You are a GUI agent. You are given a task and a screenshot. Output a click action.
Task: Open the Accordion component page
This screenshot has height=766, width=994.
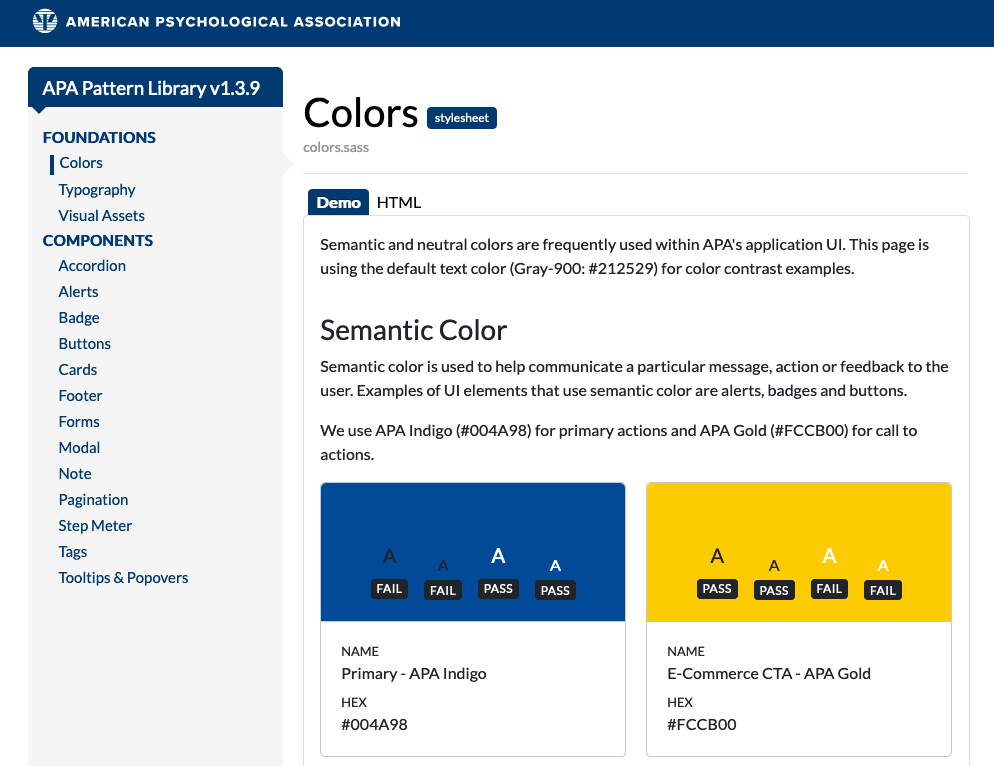[92, 266]
